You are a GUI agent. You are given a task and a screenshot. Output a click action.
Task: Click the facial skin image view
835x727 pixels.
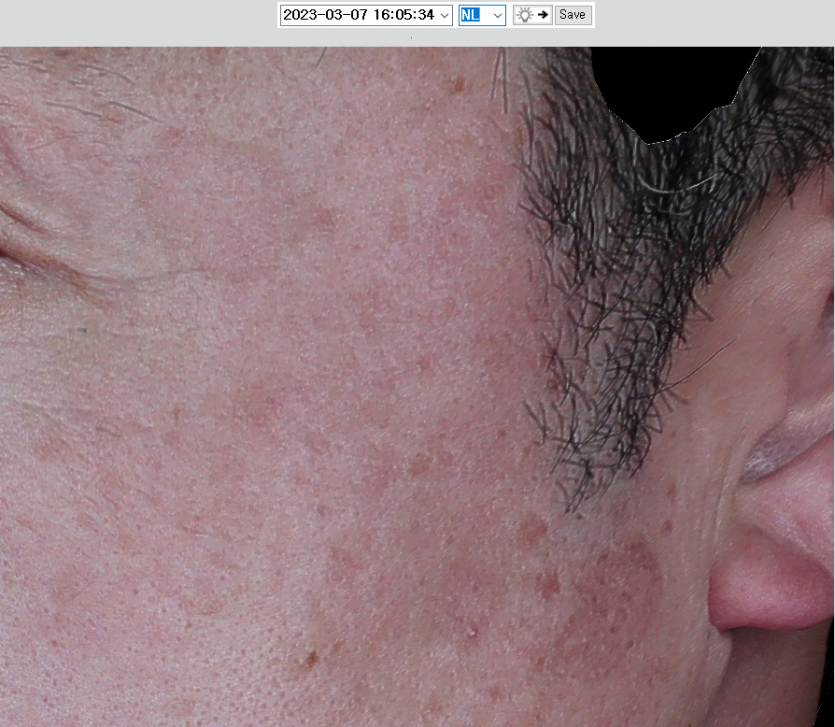pos(418,387)
